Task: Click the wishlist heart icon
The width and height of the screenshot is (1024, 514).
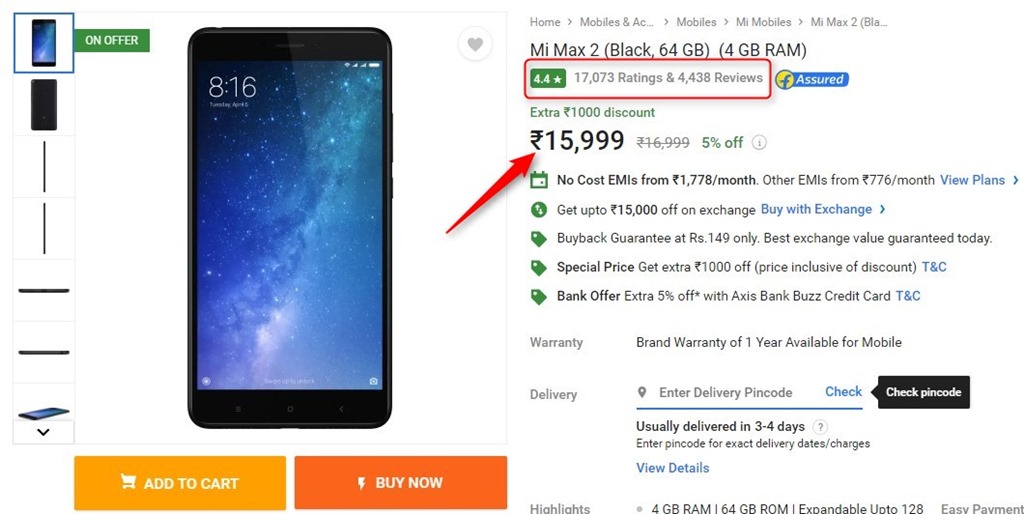Action: (x=475, y=44)
